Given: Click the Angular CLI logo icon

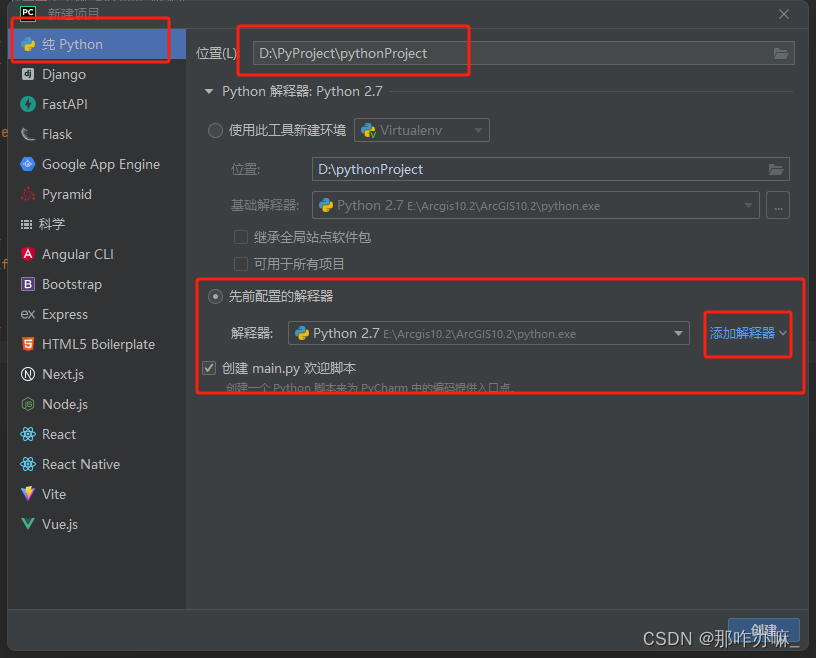Looking at the screenshot, I should coord(28,254).
